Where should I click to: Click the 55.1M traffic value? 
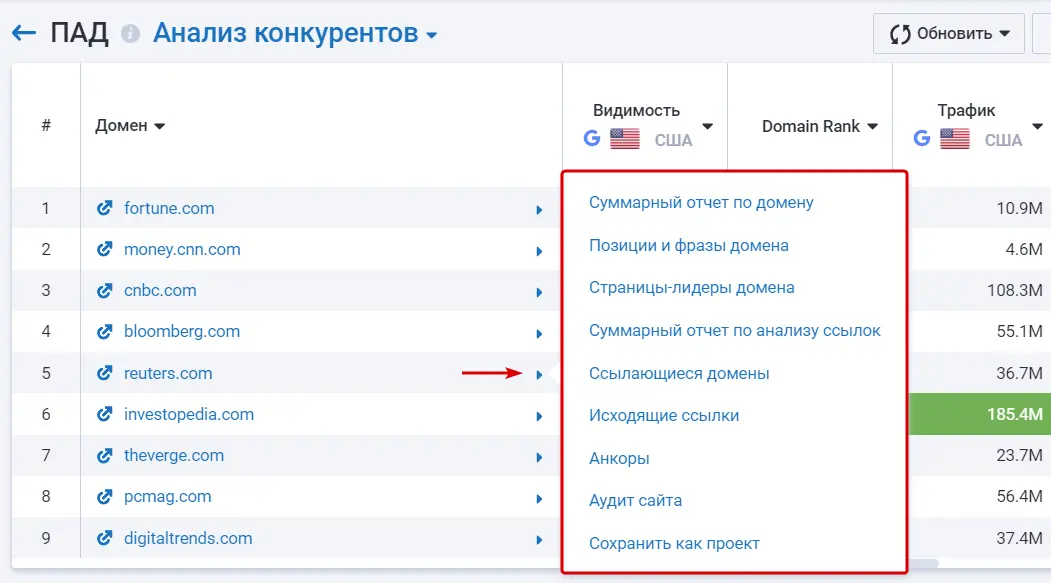(1019, 332)
